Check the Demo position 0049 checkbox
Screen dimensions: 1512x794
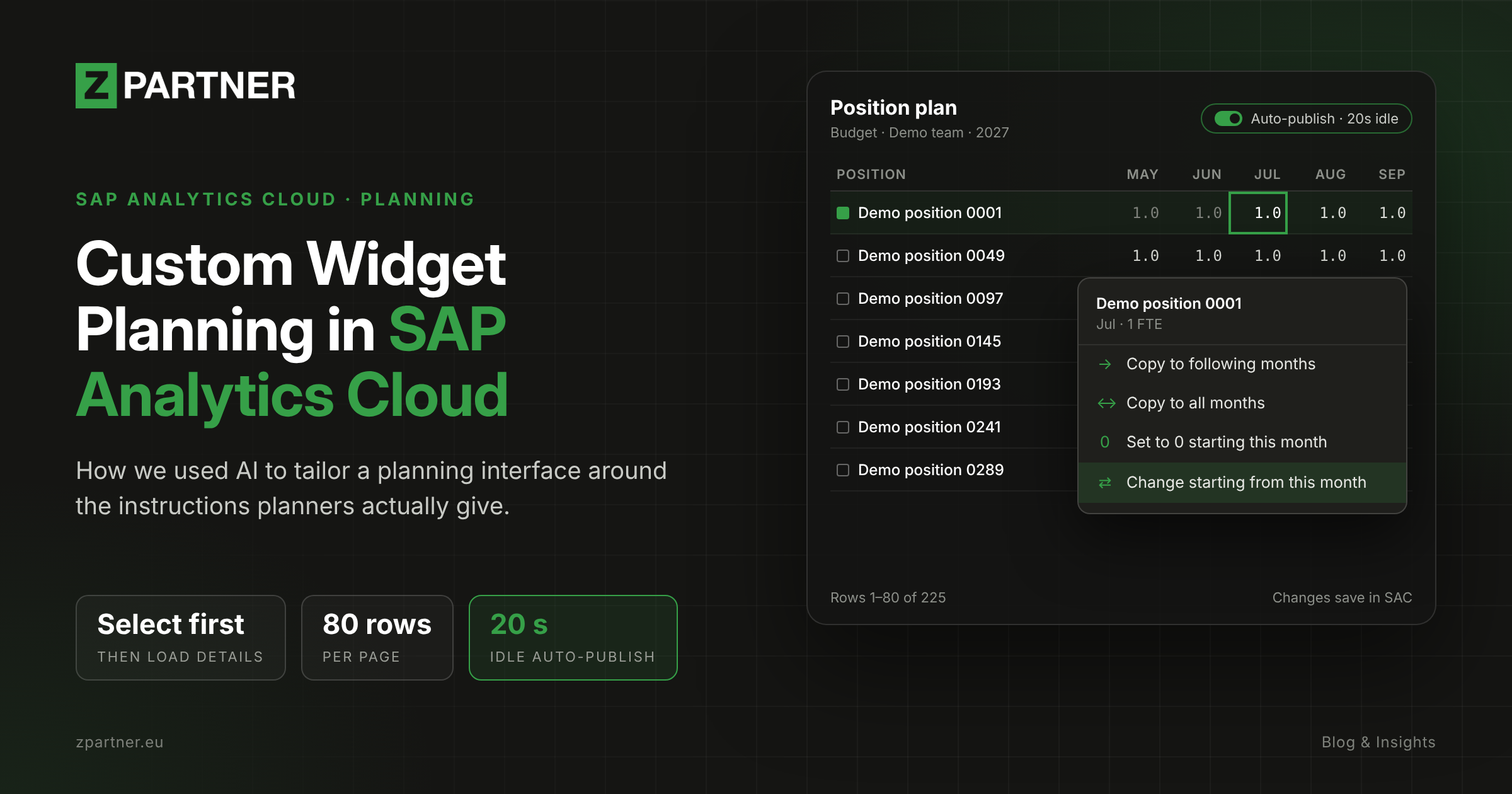coord(843,256)
